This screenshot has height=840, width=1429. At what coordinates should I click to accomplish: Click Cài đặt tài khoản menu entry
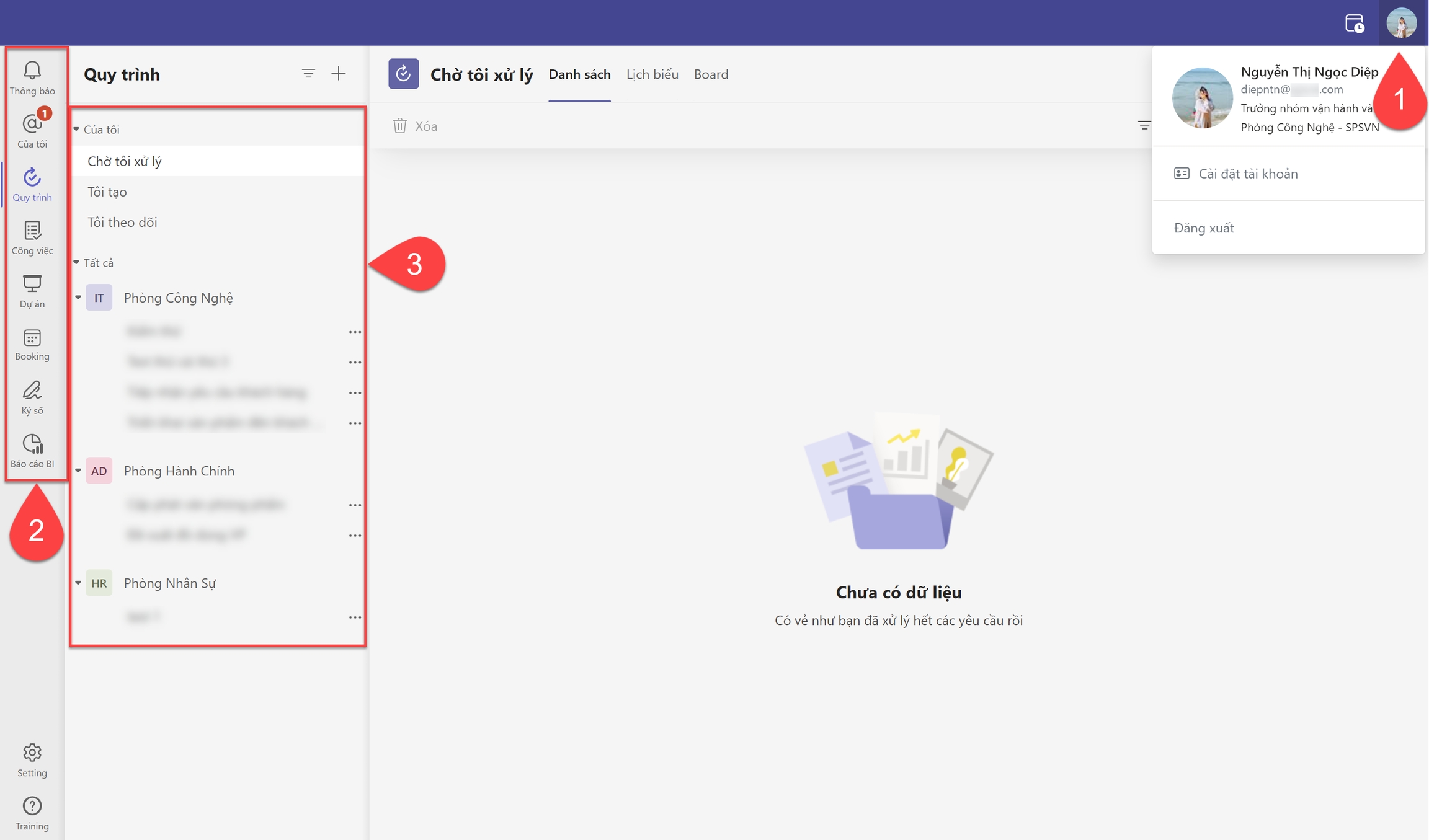coord(1247,174)
